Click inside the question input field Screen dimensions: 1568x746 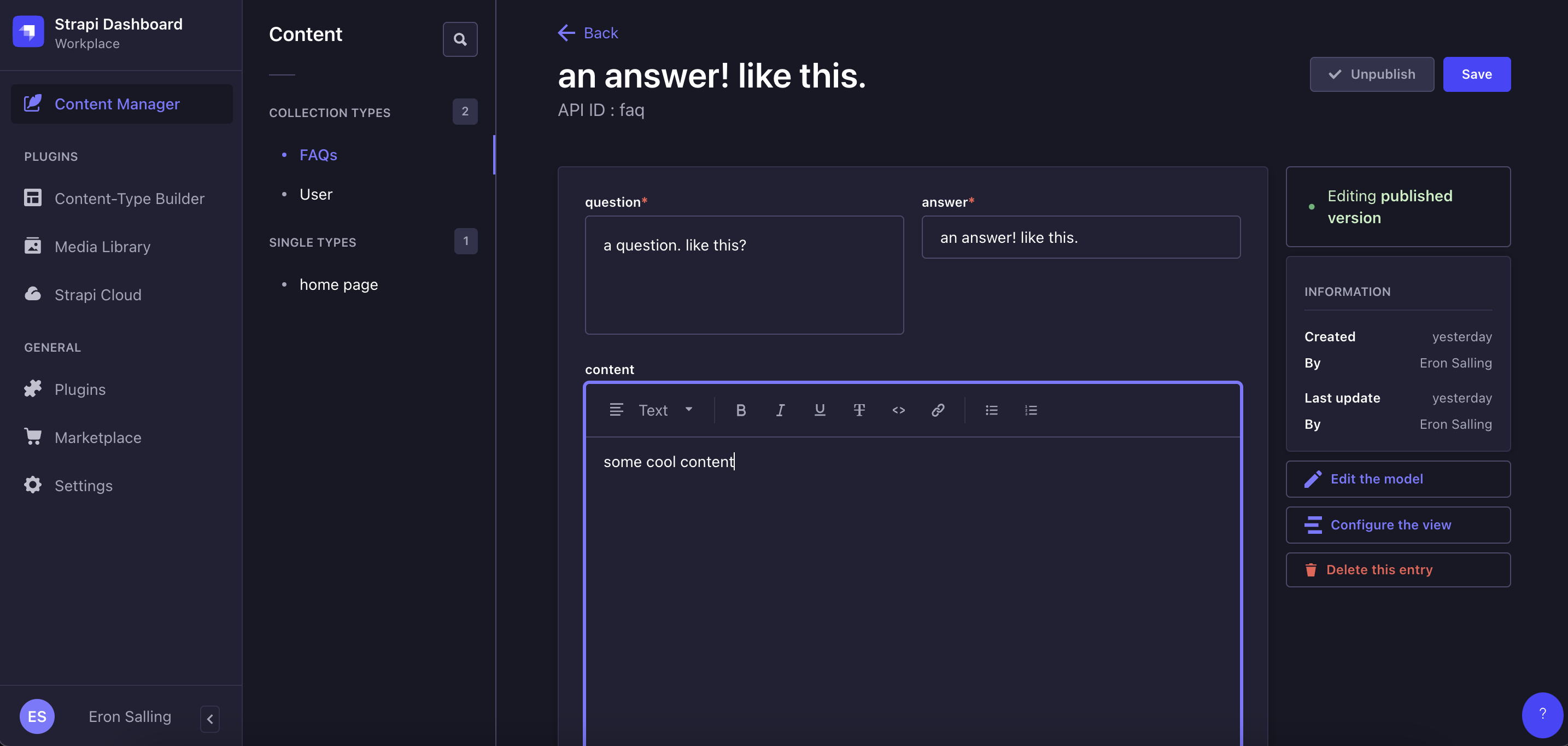point(744,275)
